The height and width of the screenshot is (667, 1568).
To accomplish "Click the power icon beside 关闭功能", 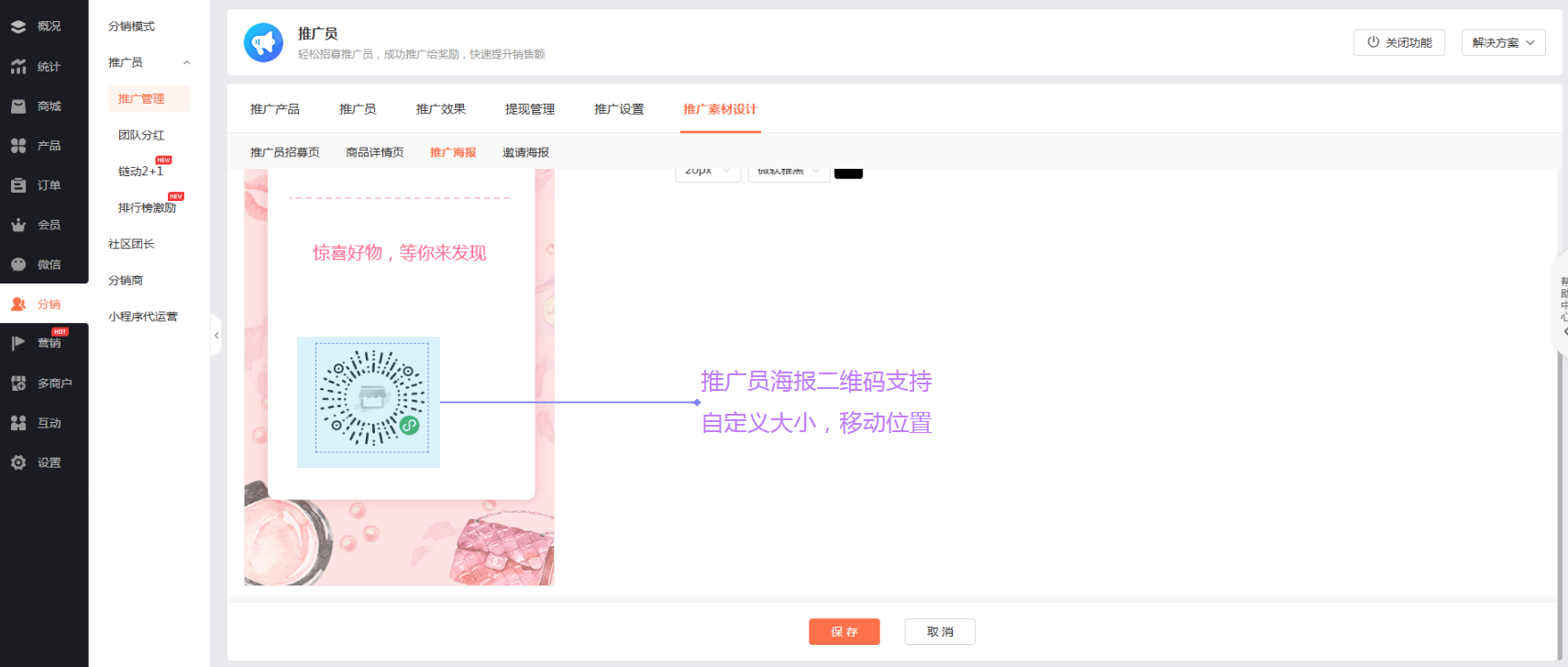I will click(x=1373, y=42).
